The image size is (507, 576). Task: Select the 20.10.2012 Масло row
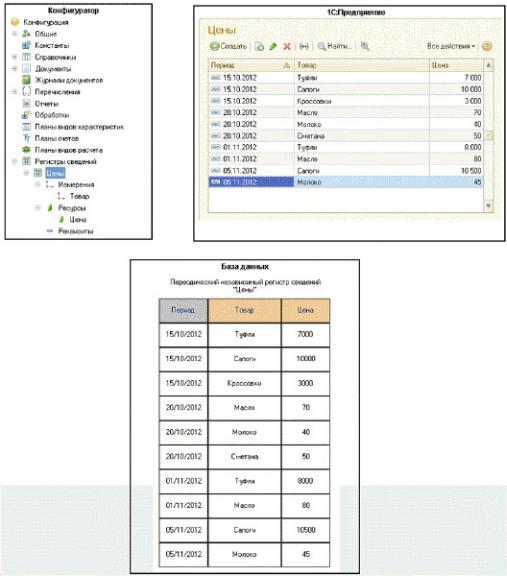coord(346,112)
